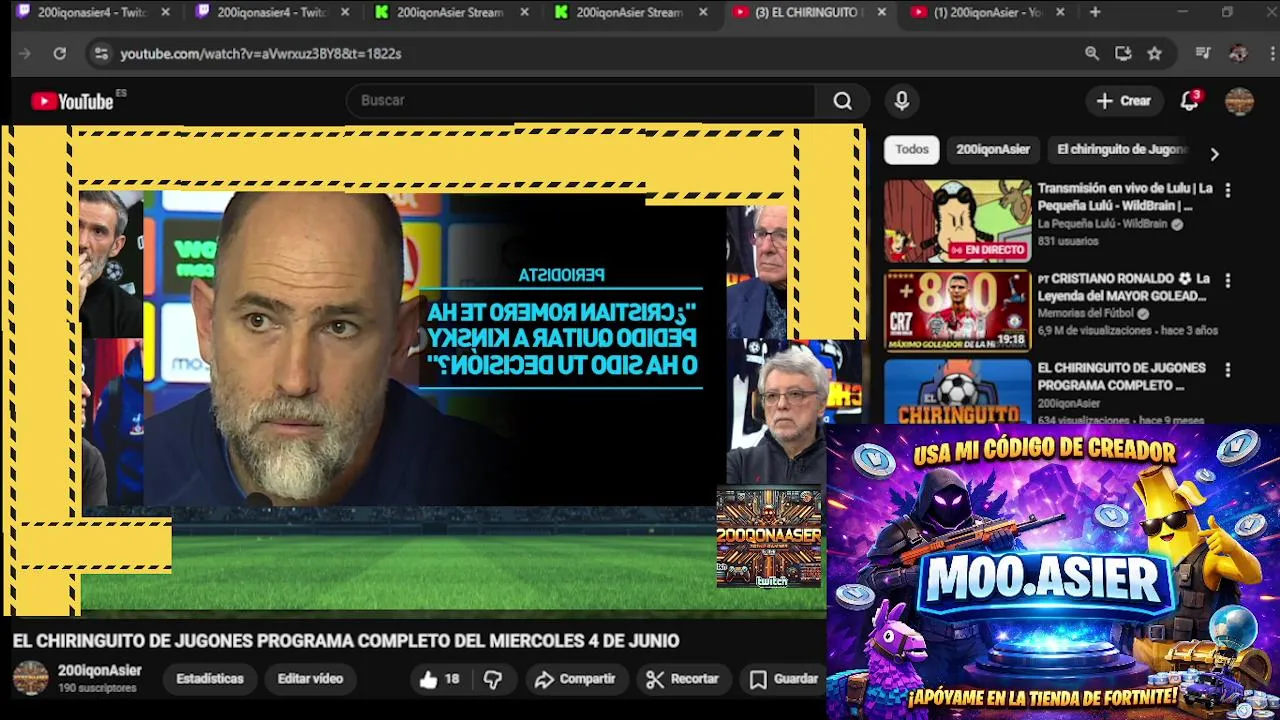Viewport: 1280px width, 720px height.
Task: Click the '190 suscriptores' text
Action: pos(97,688)
